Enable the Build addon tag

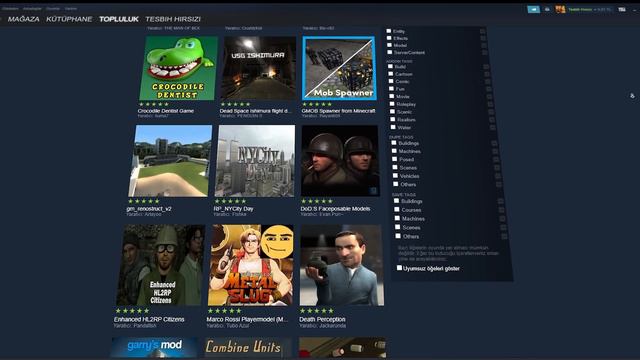coord(390,66)
